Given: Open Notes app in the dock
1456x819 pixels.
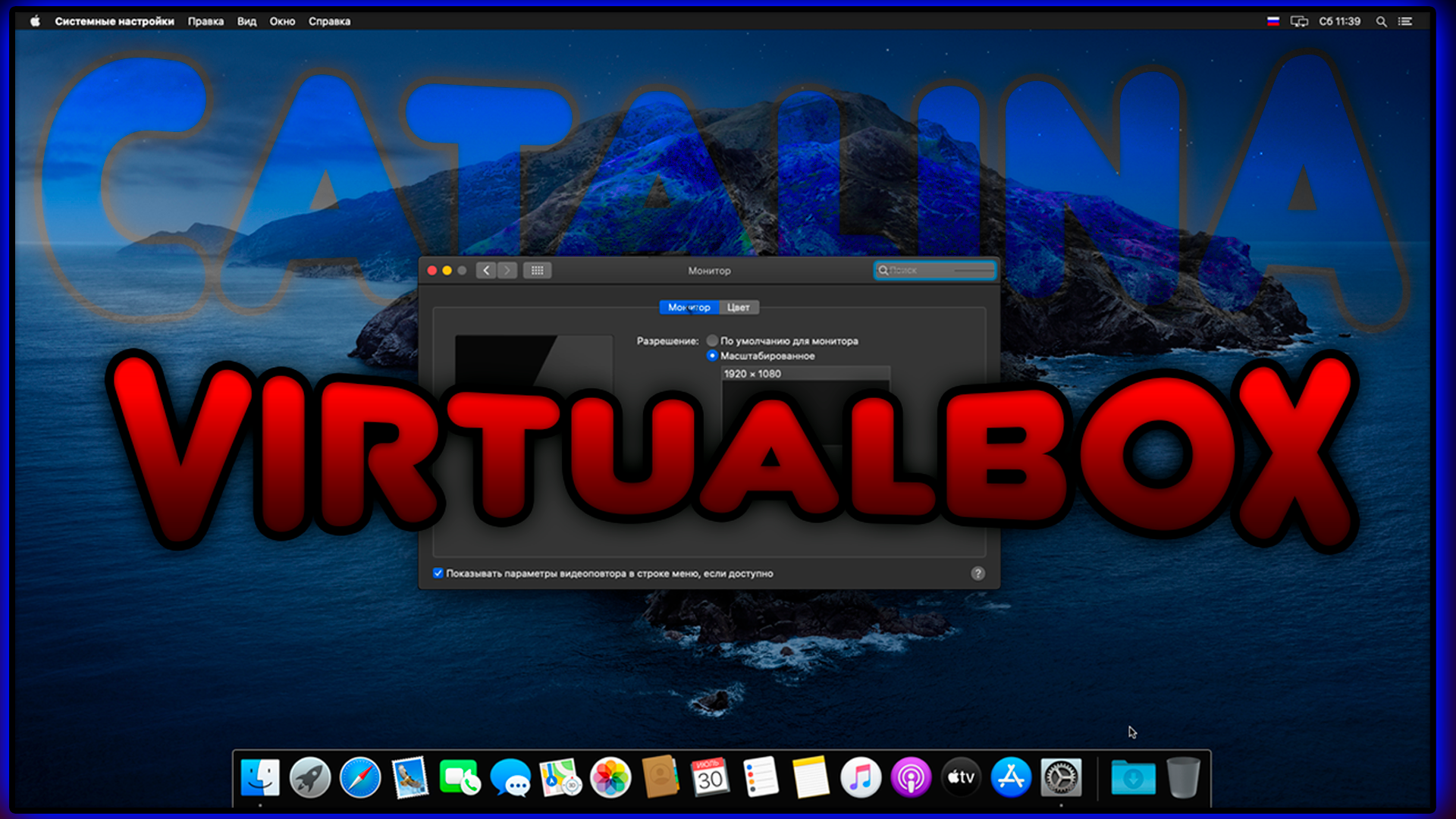Looking at the screenshot, I should pos(811,777).
